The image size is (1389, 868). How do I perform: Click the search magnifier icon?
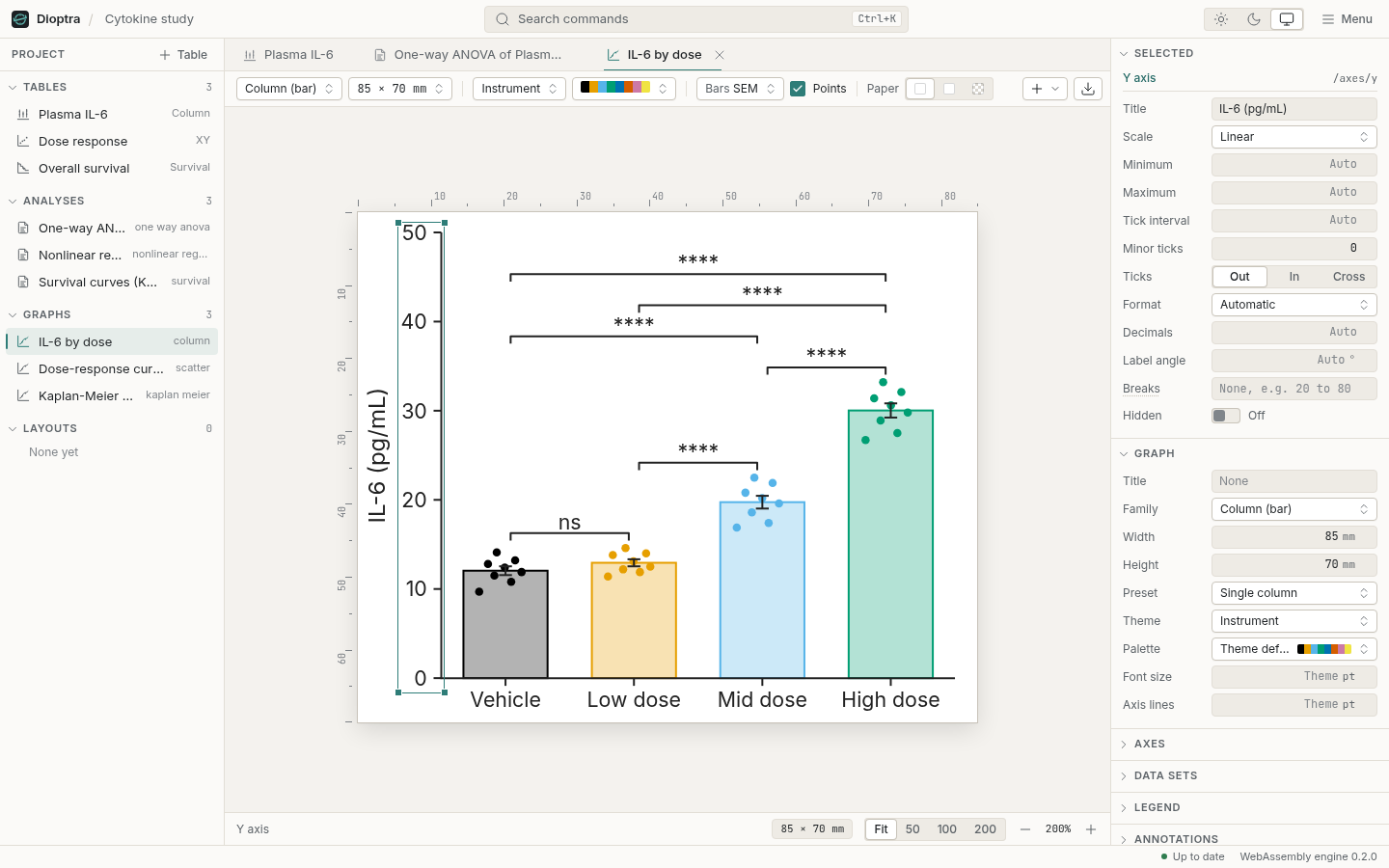503,19
